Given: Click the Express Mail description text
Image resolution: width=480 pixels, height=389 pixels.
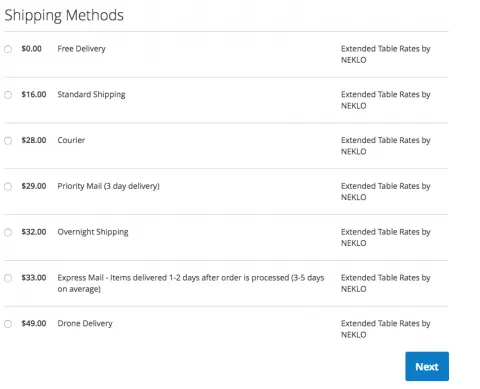Looking at the screenshot, I should [191, 283].
